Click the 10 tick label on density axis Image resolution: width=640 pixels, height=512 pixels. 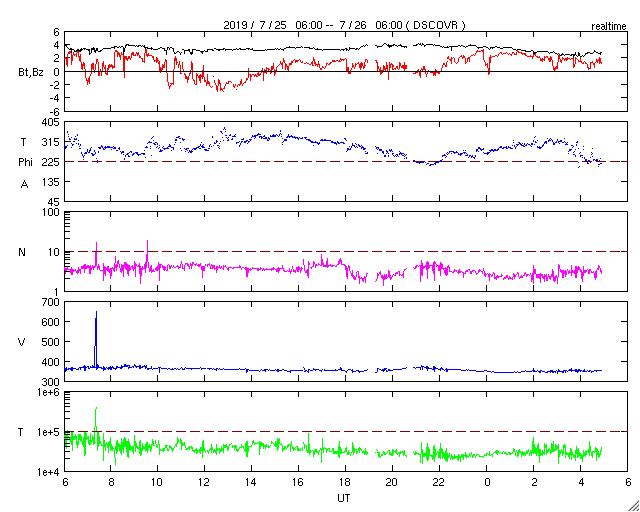[53, 252]
